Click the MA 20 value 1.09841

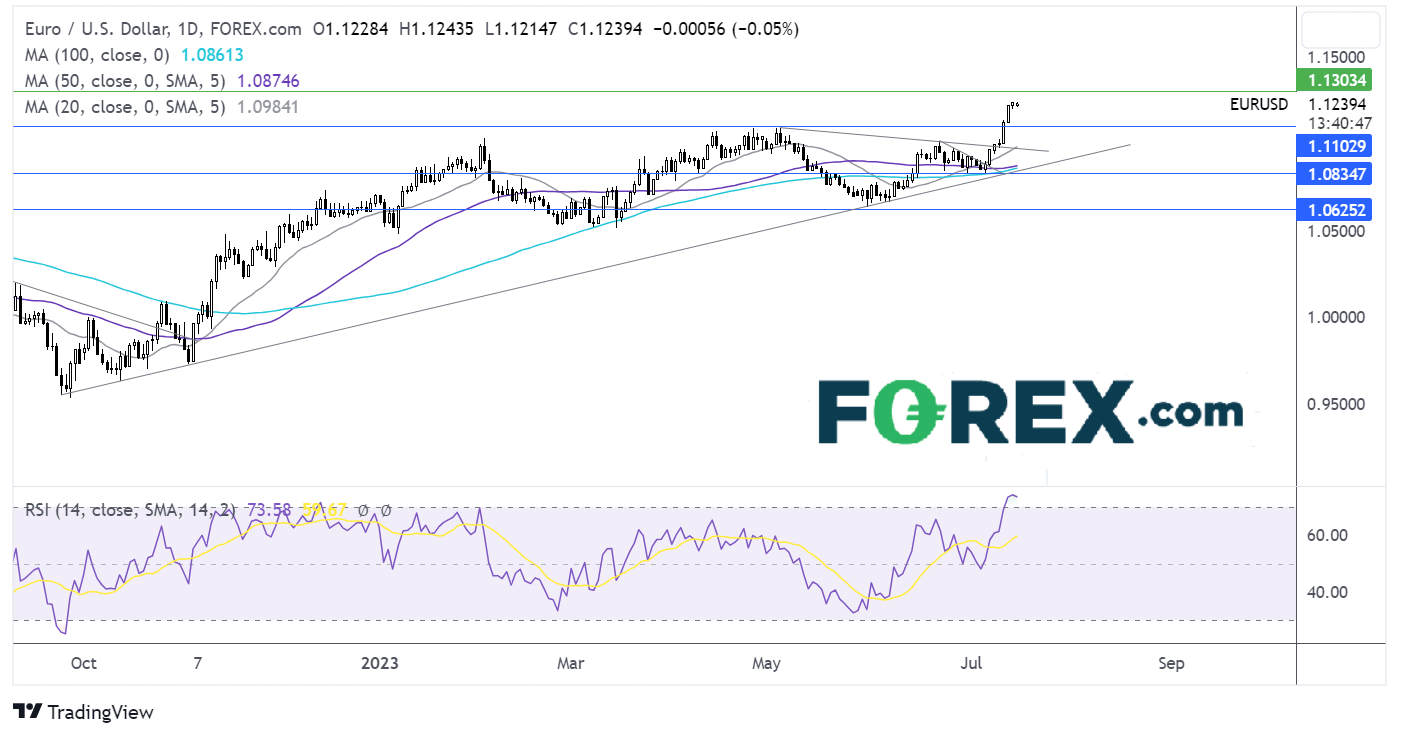[266, 105]
